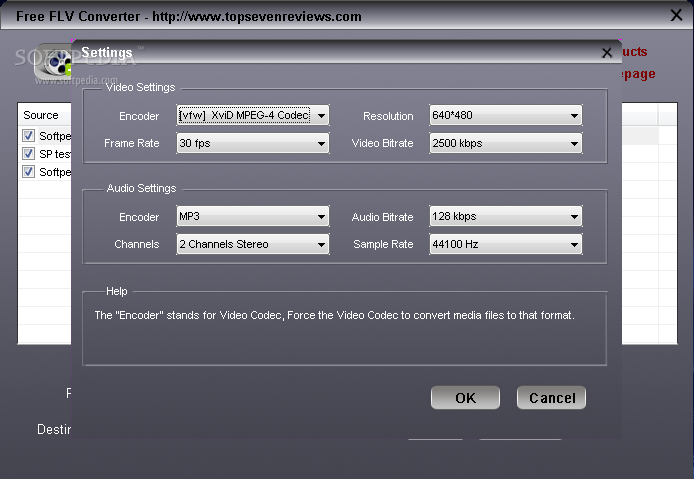Open the video Encoder dropdown
This screenshot has height=479, width=694.
coord(253,116)
